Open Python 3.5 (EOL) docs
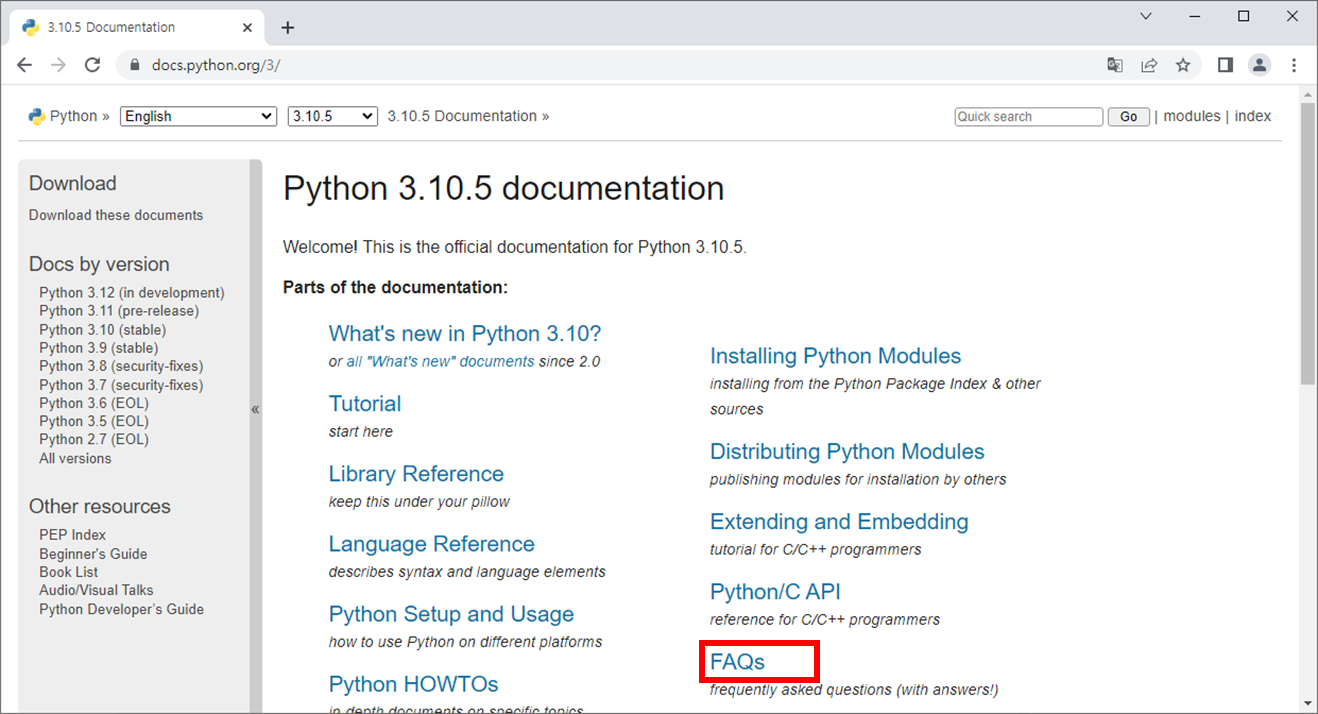Image resolution: width=1318 pixels, height=714 pixels. pos(94,421)
